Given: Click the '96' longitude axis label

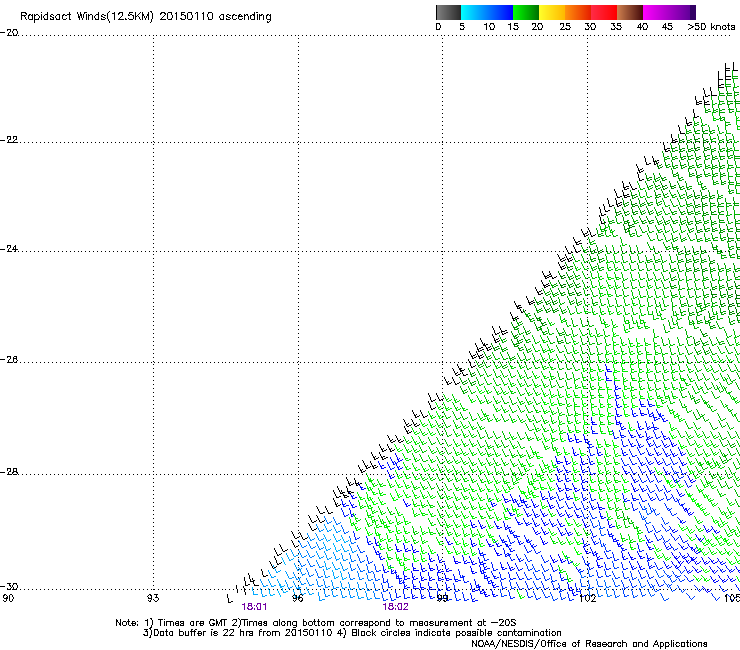Looking at the screenshot, I should (298, 598).
